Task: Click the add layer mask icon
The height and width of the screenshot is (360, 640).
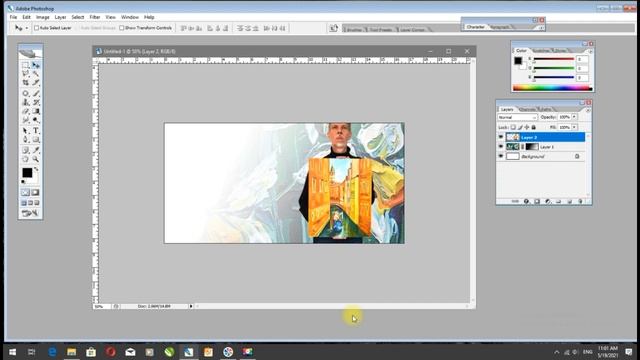Action: 537,201
